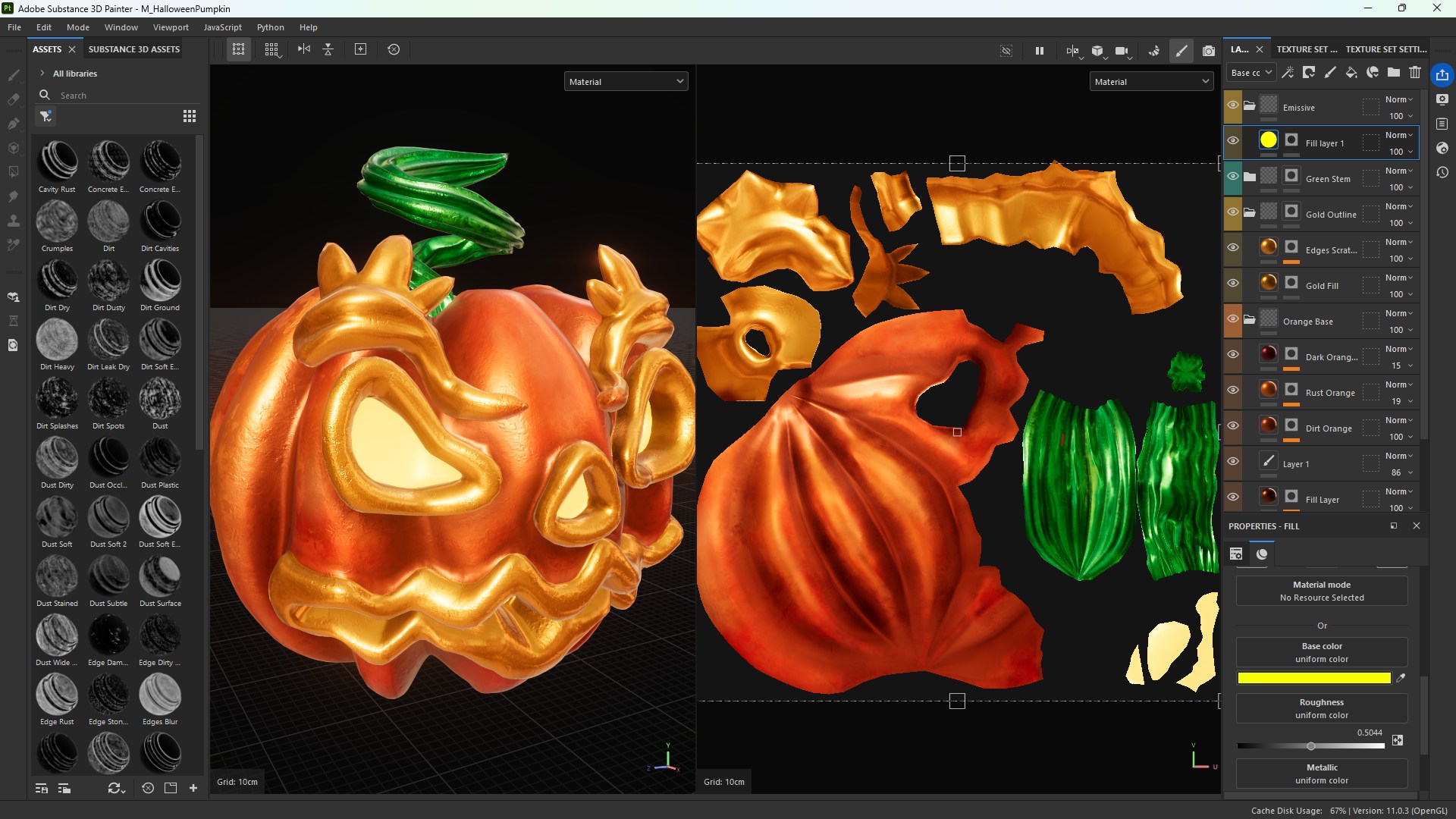Add a new fill layer via paint bucket icon

pyautogui.click(x=1351, y=73)
